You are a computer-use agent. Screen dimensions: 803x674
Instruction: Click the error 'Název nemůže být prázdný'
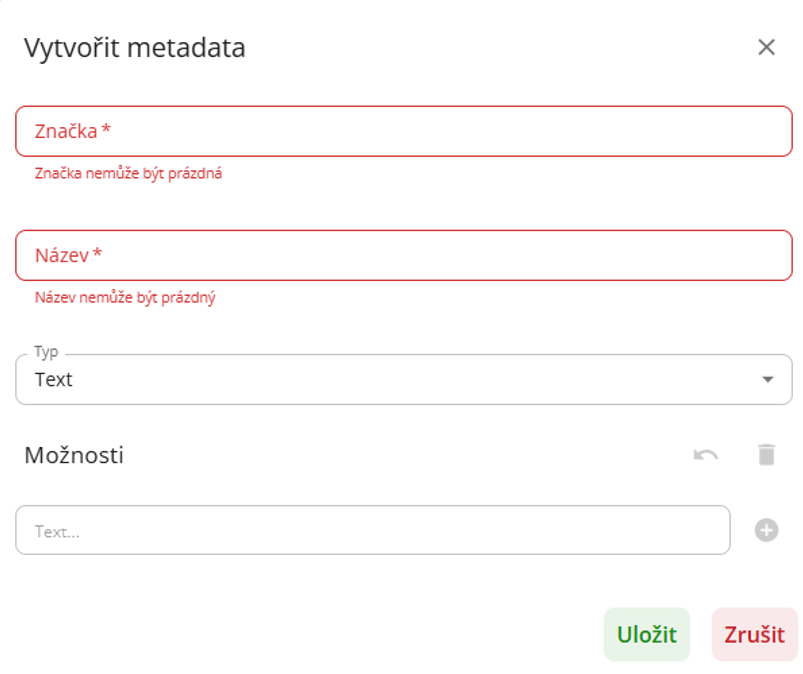pyautogui.click(x=125, y=297)
